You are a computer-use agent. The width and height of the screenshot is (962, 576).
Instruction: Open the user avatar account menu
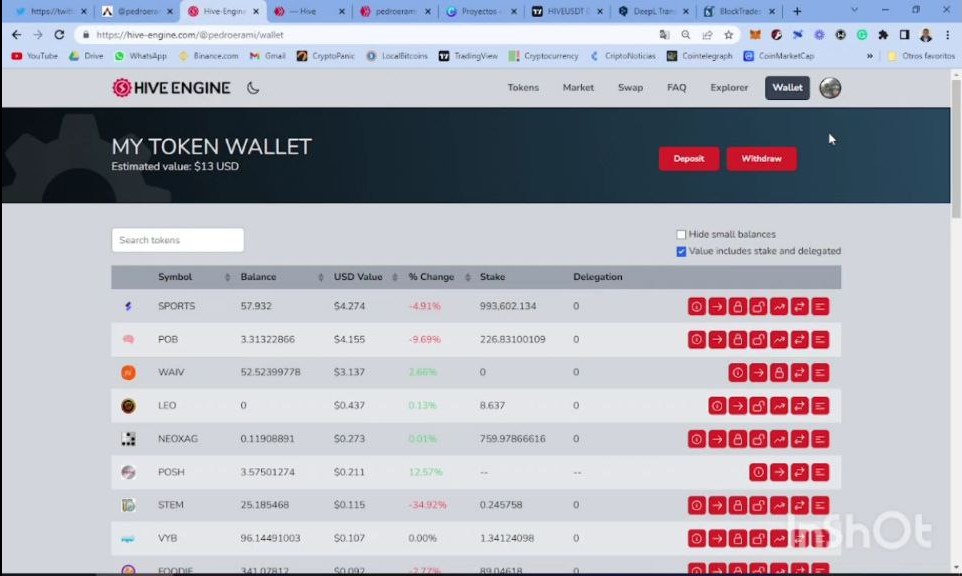click(830, 88)
